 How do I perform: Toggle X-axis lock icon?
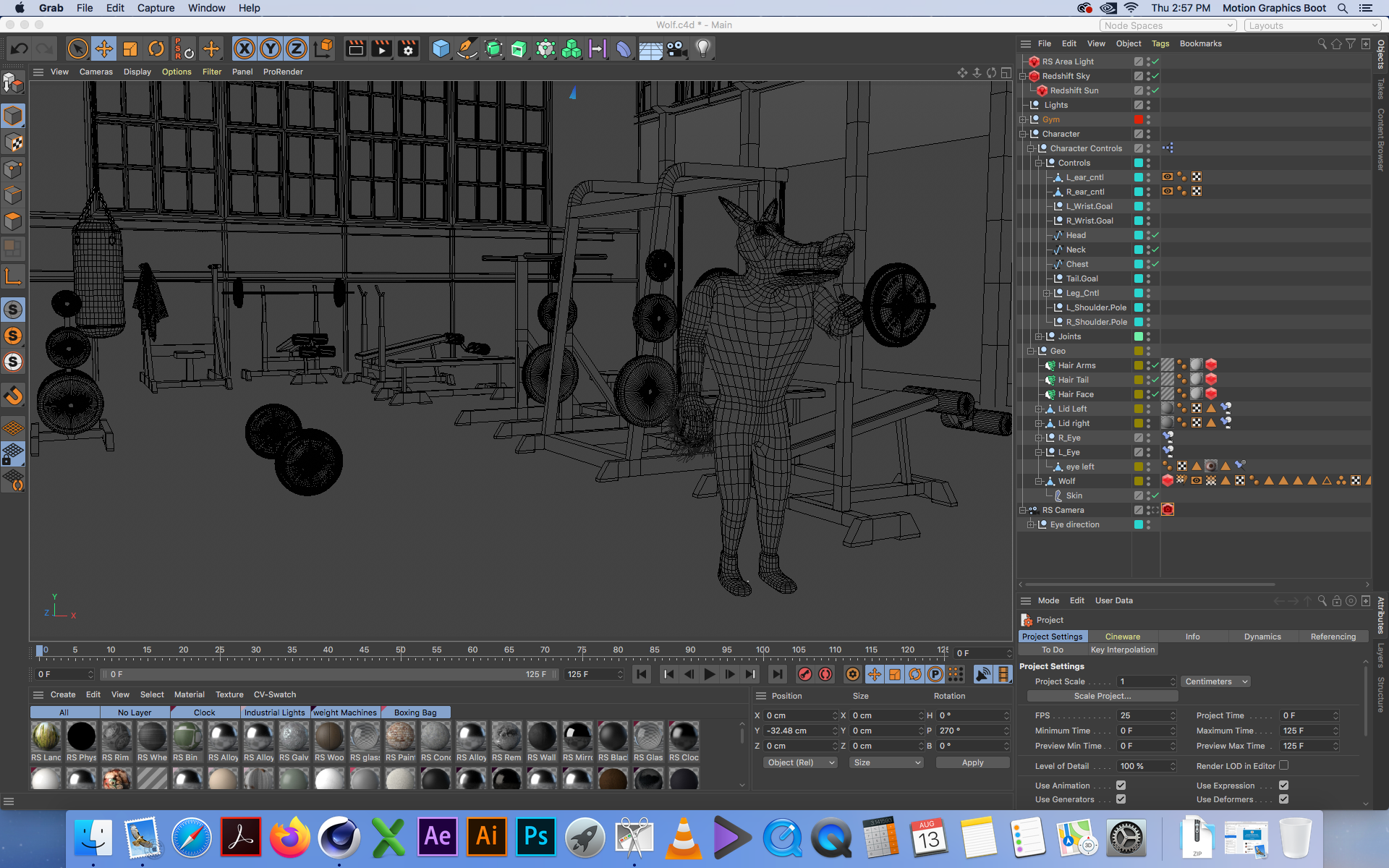[245, 49]
